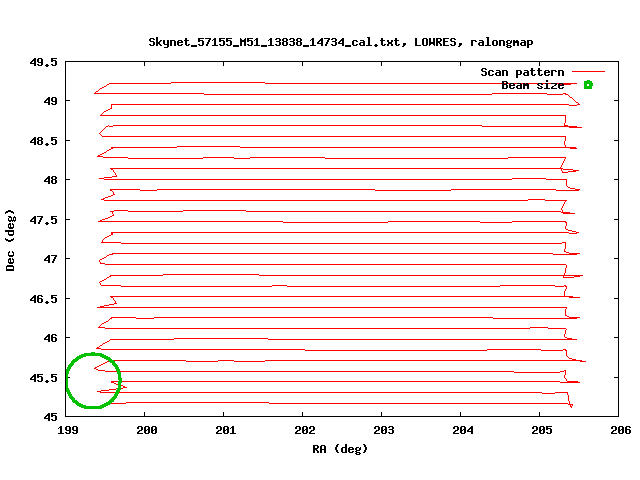Click the 199 RA tick label
This screenshot has width=640, height=480.
(x=67, y=430)
